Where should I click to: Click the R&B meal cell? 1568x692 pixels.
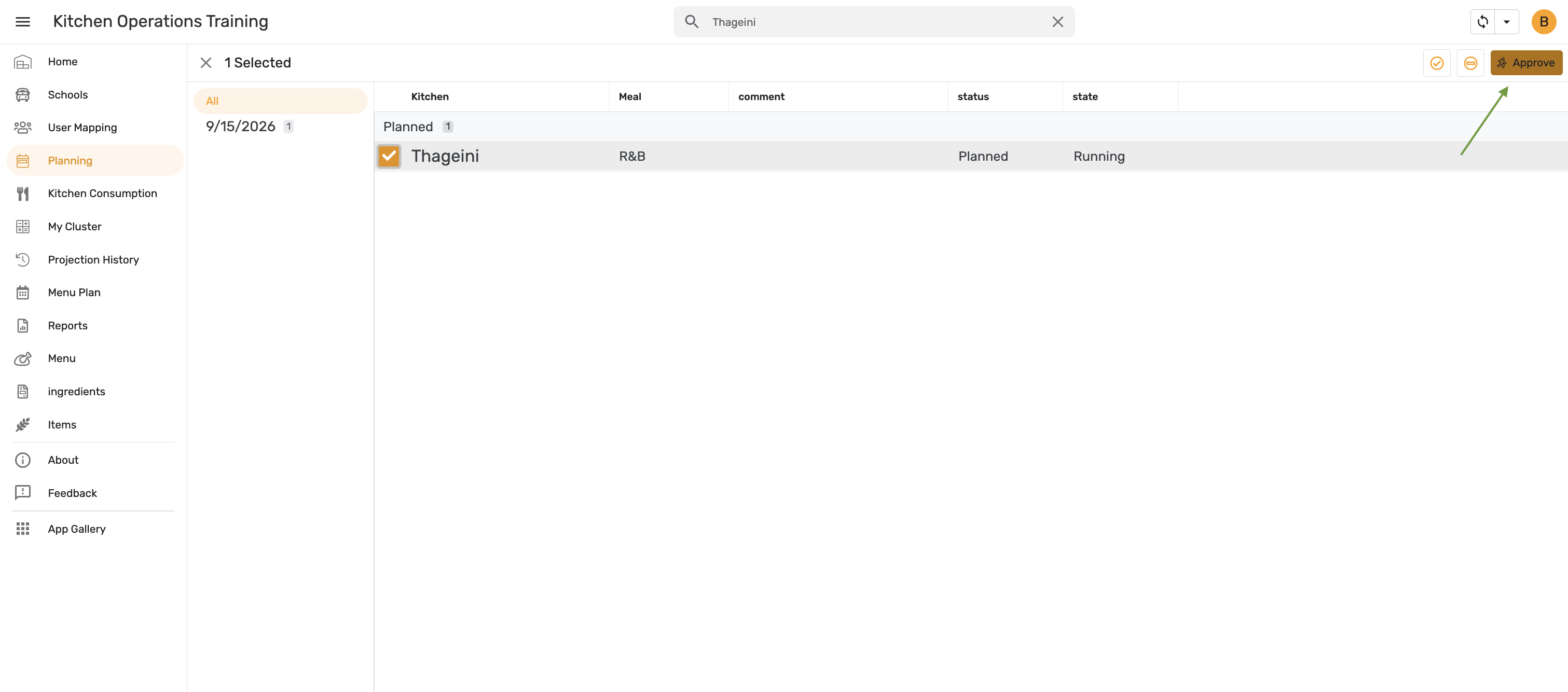632,157
